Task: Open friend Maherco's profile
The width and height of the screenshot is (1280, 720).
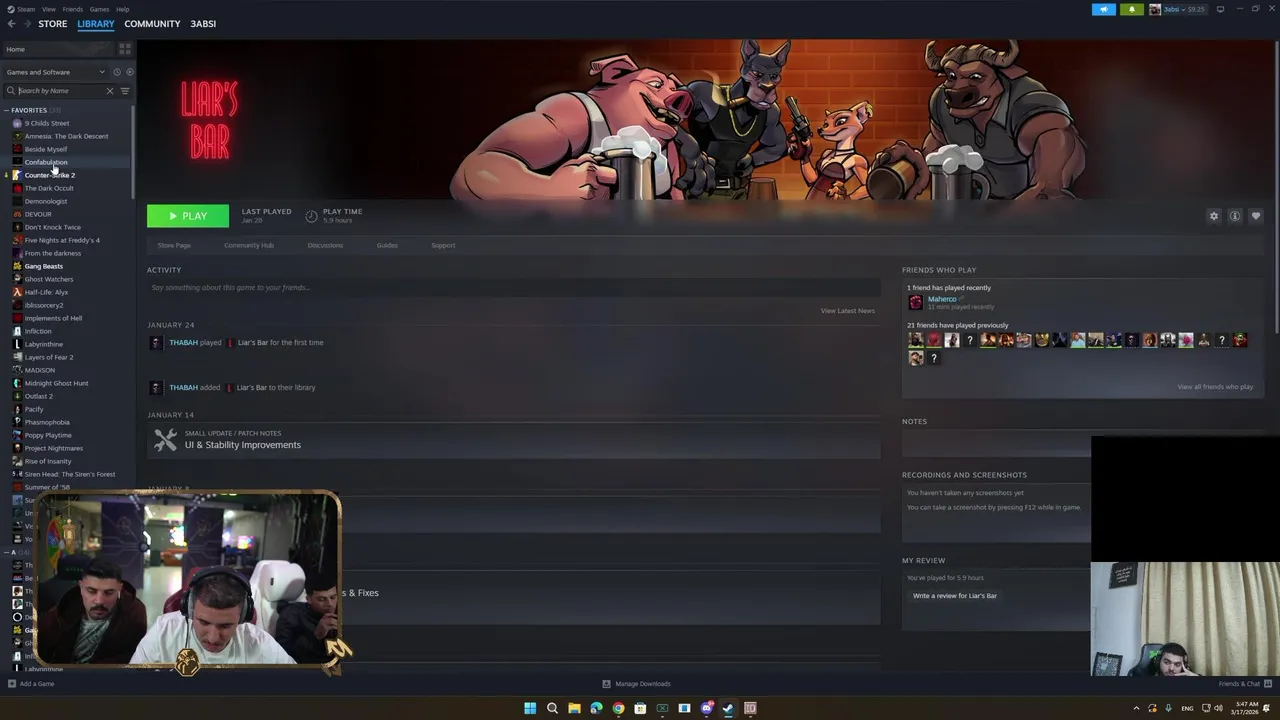Action: point(942,299)
